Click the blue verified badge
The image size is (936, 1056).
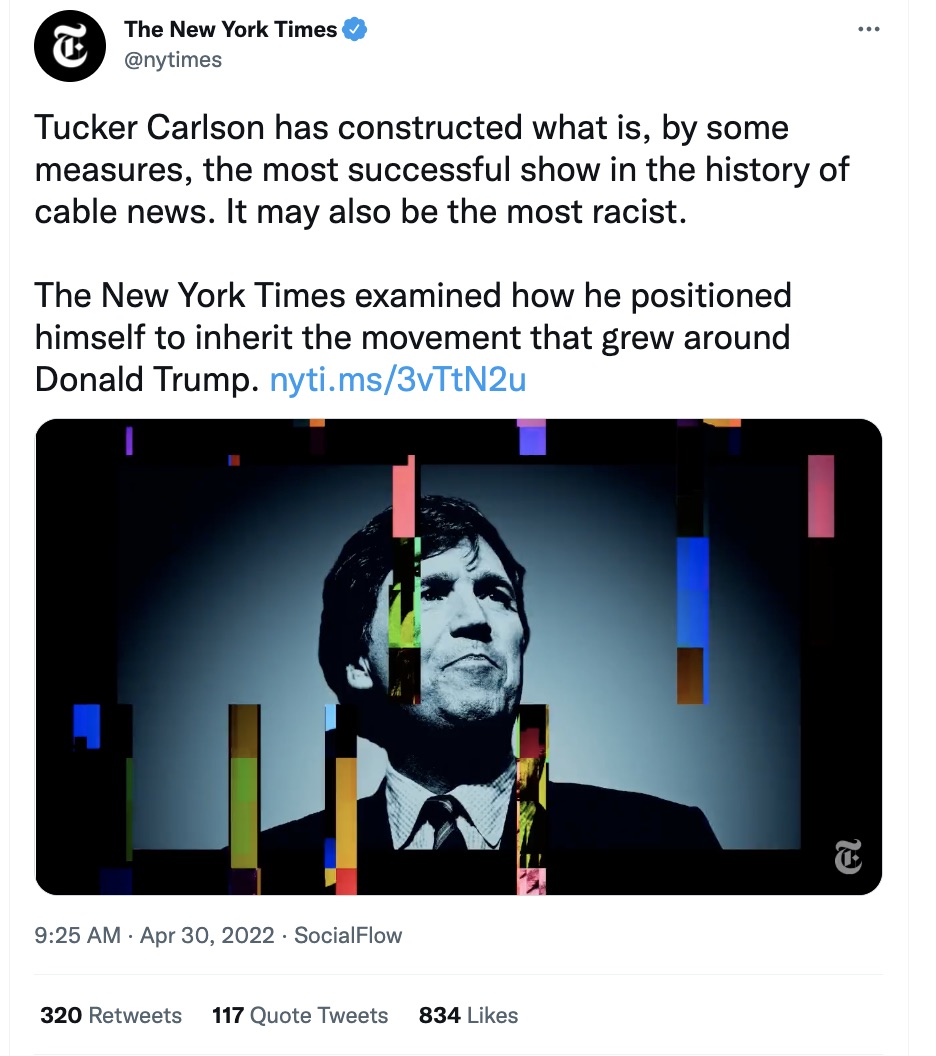point(355,30)
